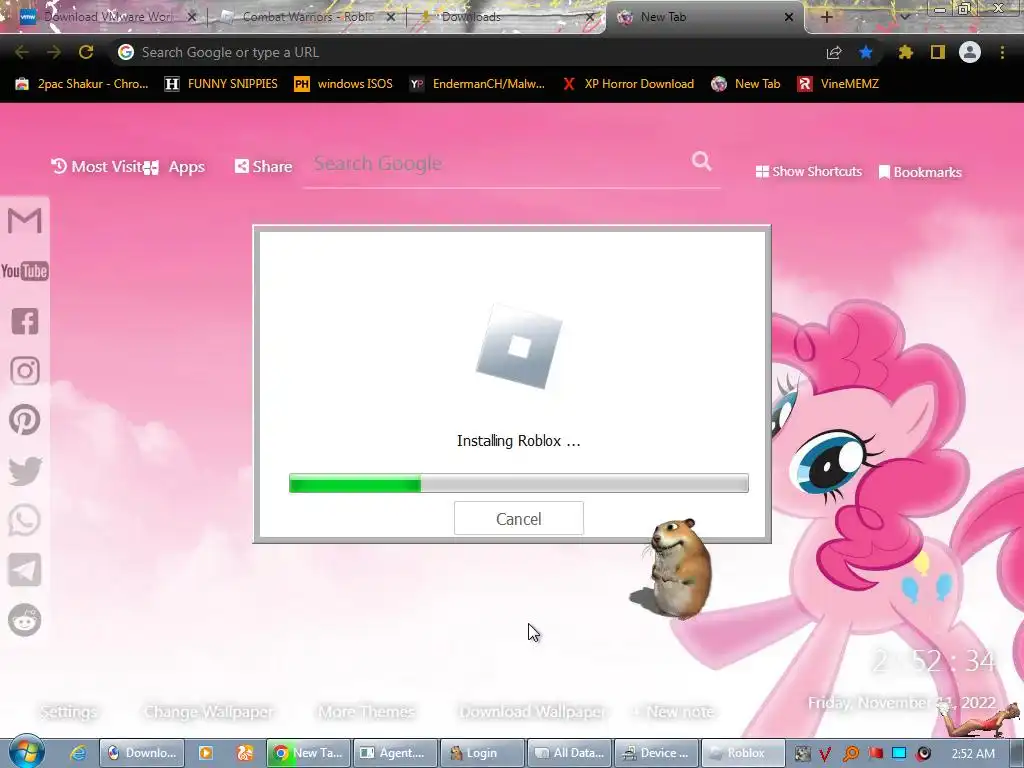
Task: Switch to the Roblox taskbar window
Action: point(743,753)
